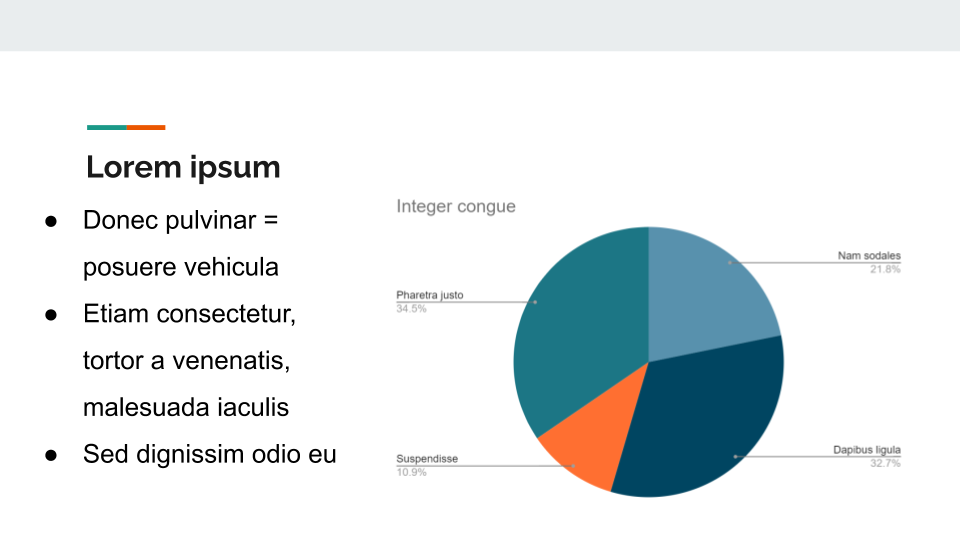
Task: Click the 'Integer congue' chart title
Action: [x=456, y=206]
